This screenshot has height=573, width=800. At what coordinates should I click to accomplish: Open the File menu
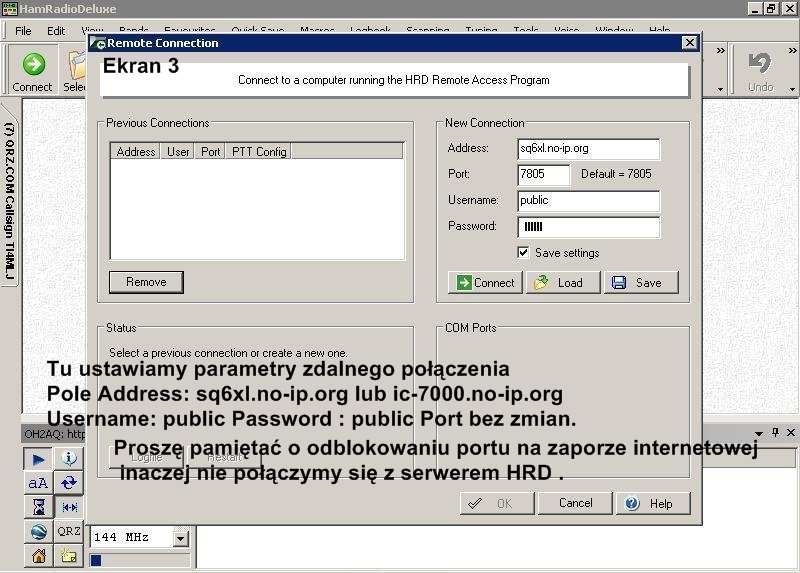point(23,31)
